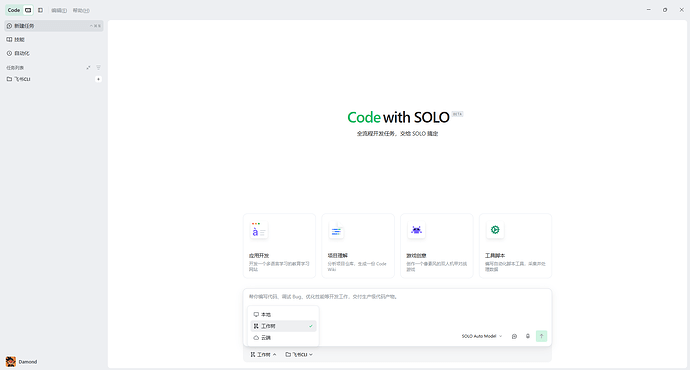Choose the 应用开发 suggestion card
The width and height of the screenshot is (690, 370).
click(279, 246)
